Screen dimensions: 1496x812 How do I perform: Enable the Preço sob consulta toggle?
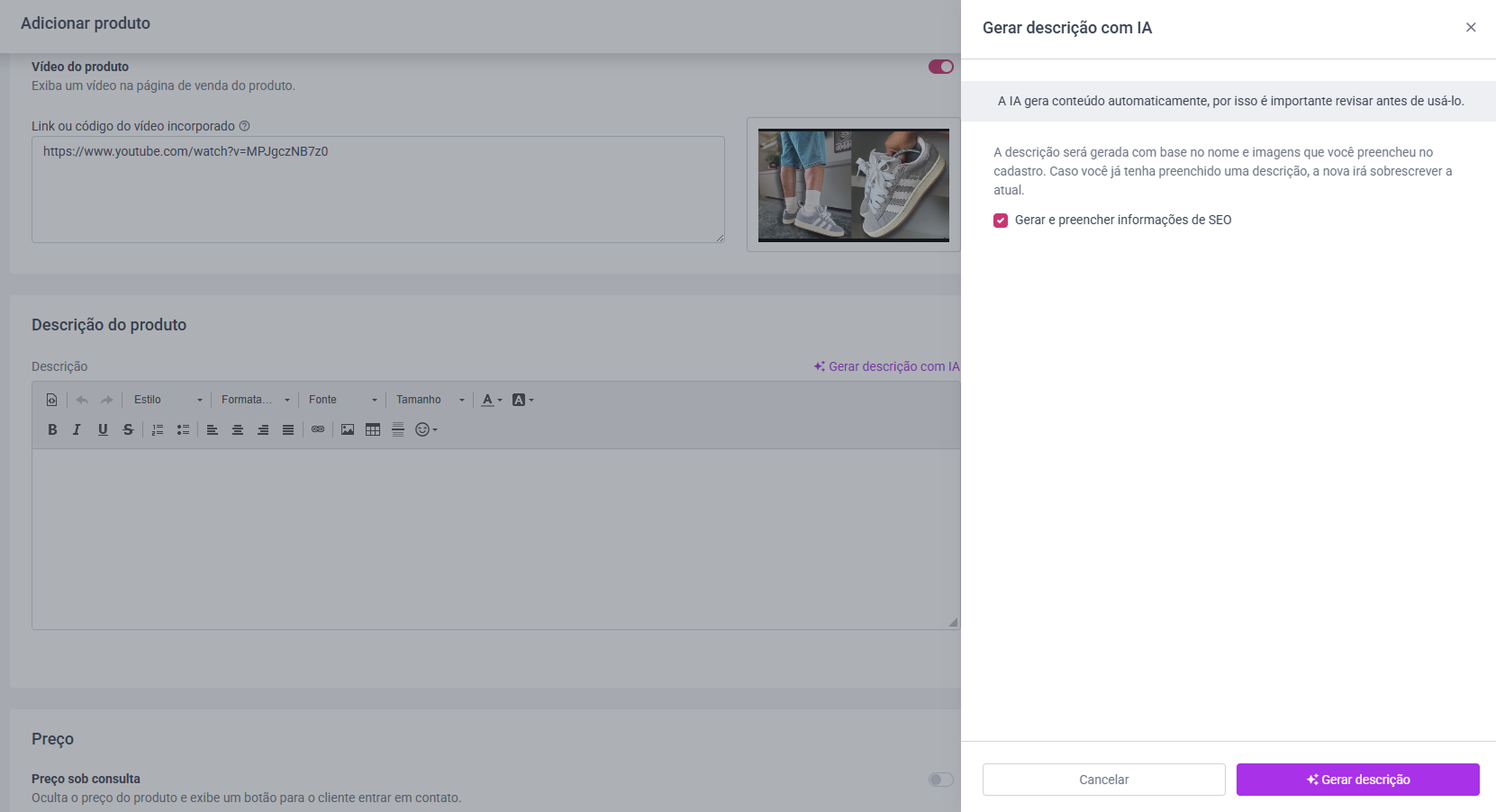click(x=941, y=780)
